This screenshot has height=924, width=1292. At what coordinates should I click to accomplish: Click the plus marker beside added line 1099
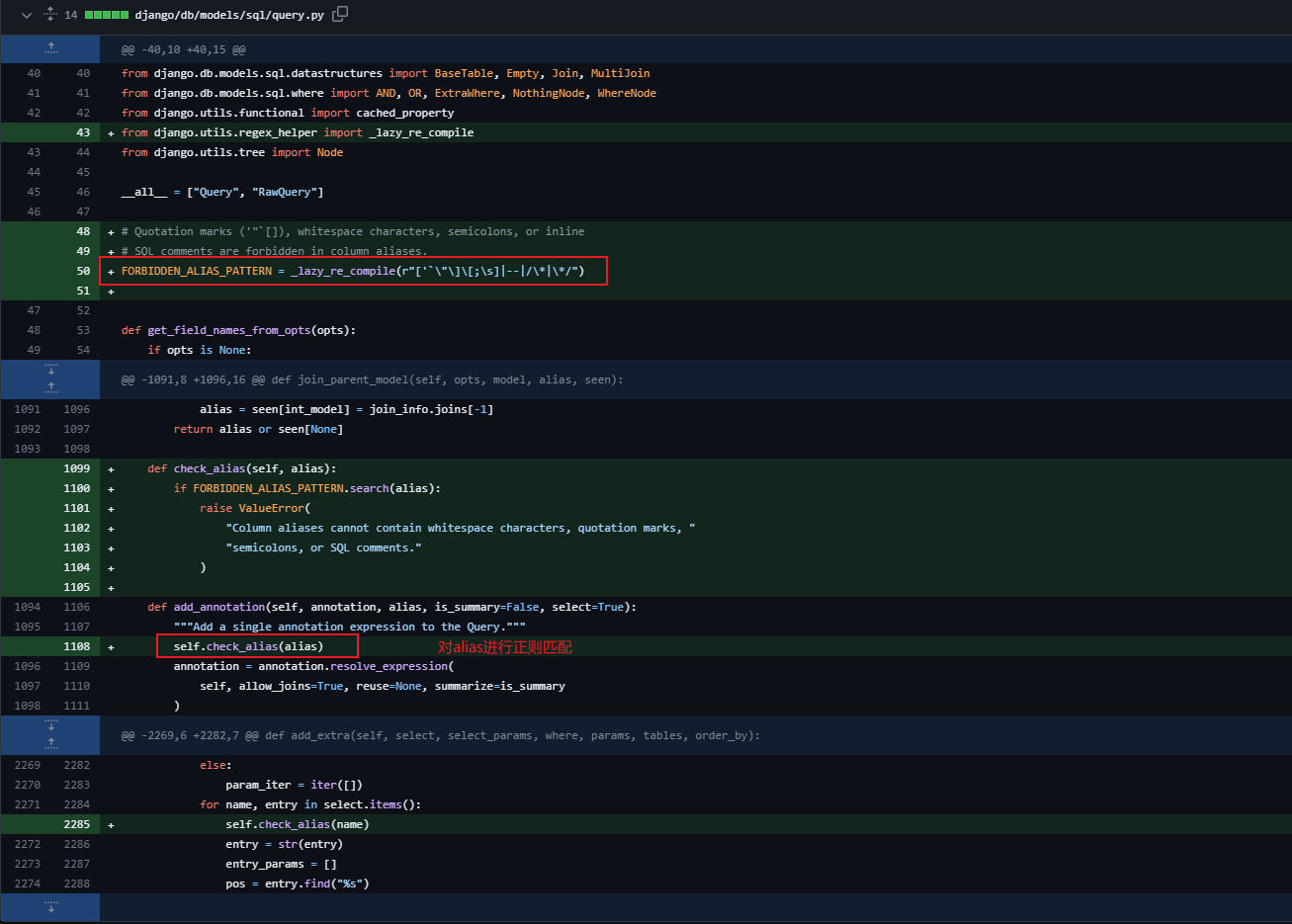point(110,467)
